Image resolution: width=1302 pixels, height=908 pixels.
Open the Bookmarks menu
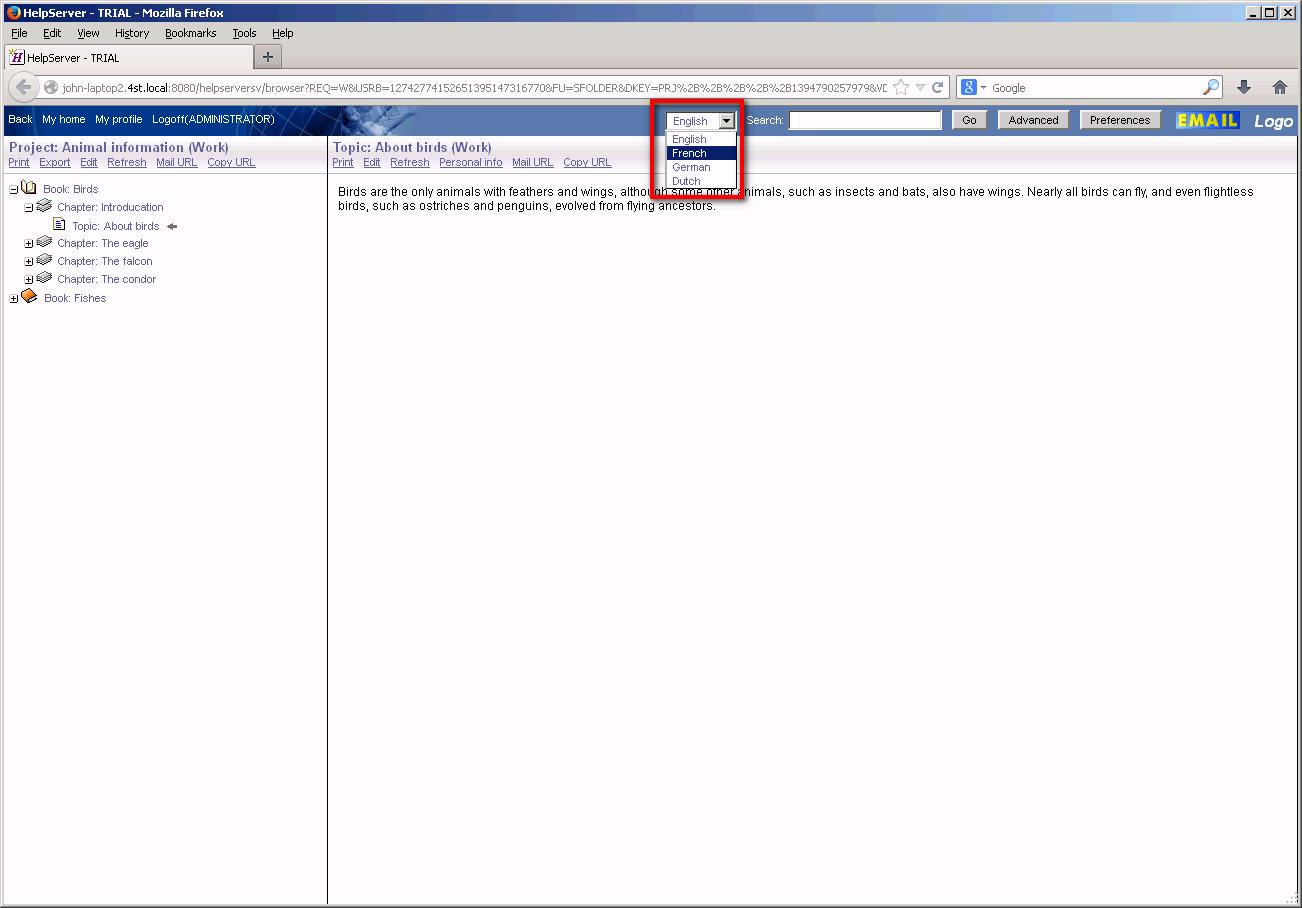(x=190, y=32)
